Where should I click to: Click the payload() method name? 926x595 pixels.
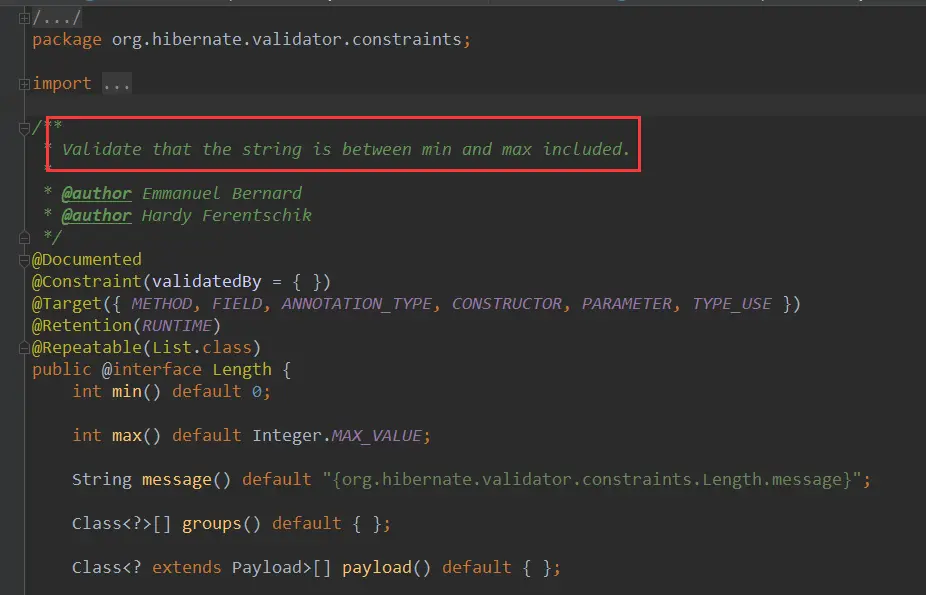coord(377,568)
